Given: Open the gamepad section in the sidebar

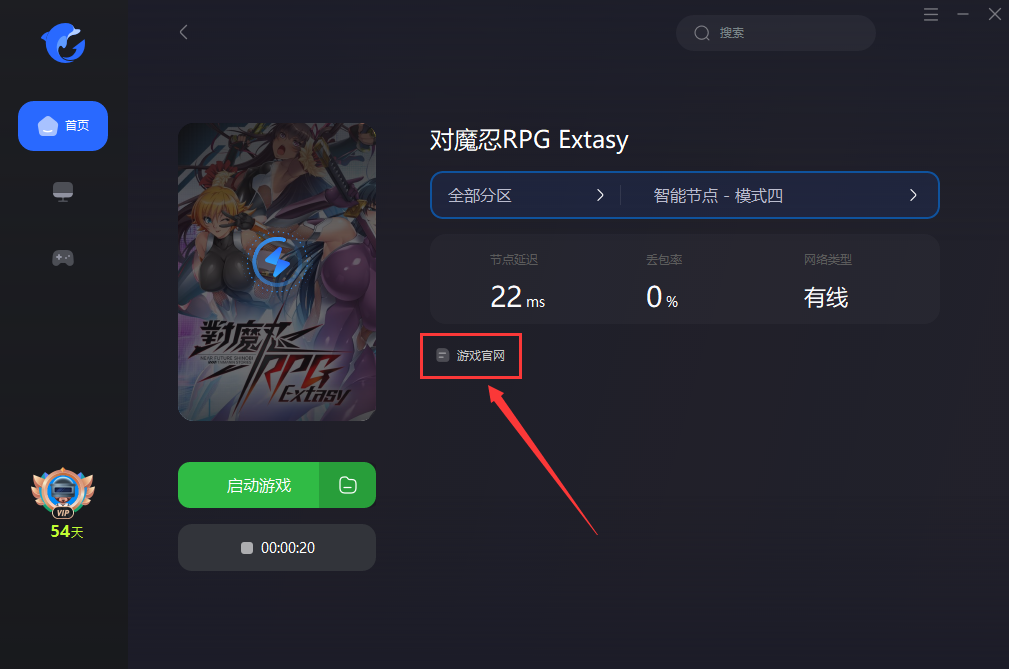Looking at the screenshot, I should [63, 258].
